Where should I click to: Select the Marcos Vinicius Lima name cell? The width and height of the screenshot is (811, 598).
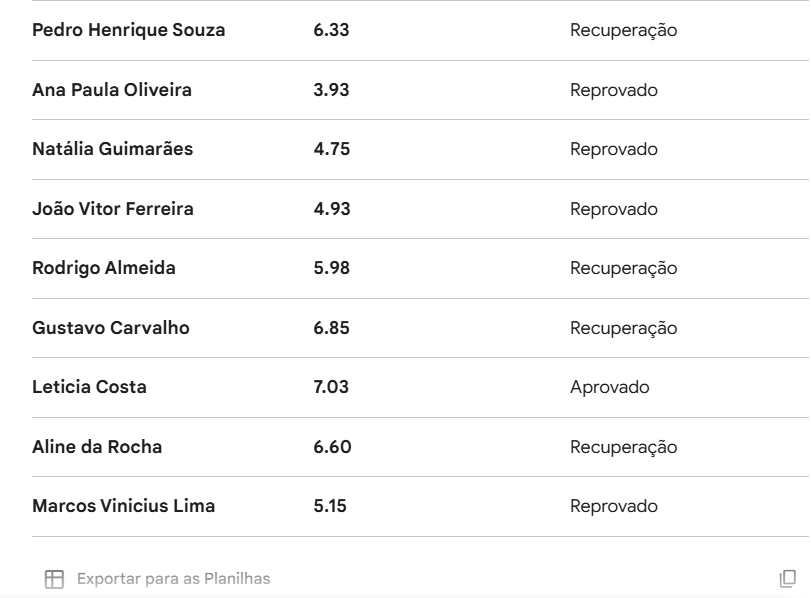(123, 506)
